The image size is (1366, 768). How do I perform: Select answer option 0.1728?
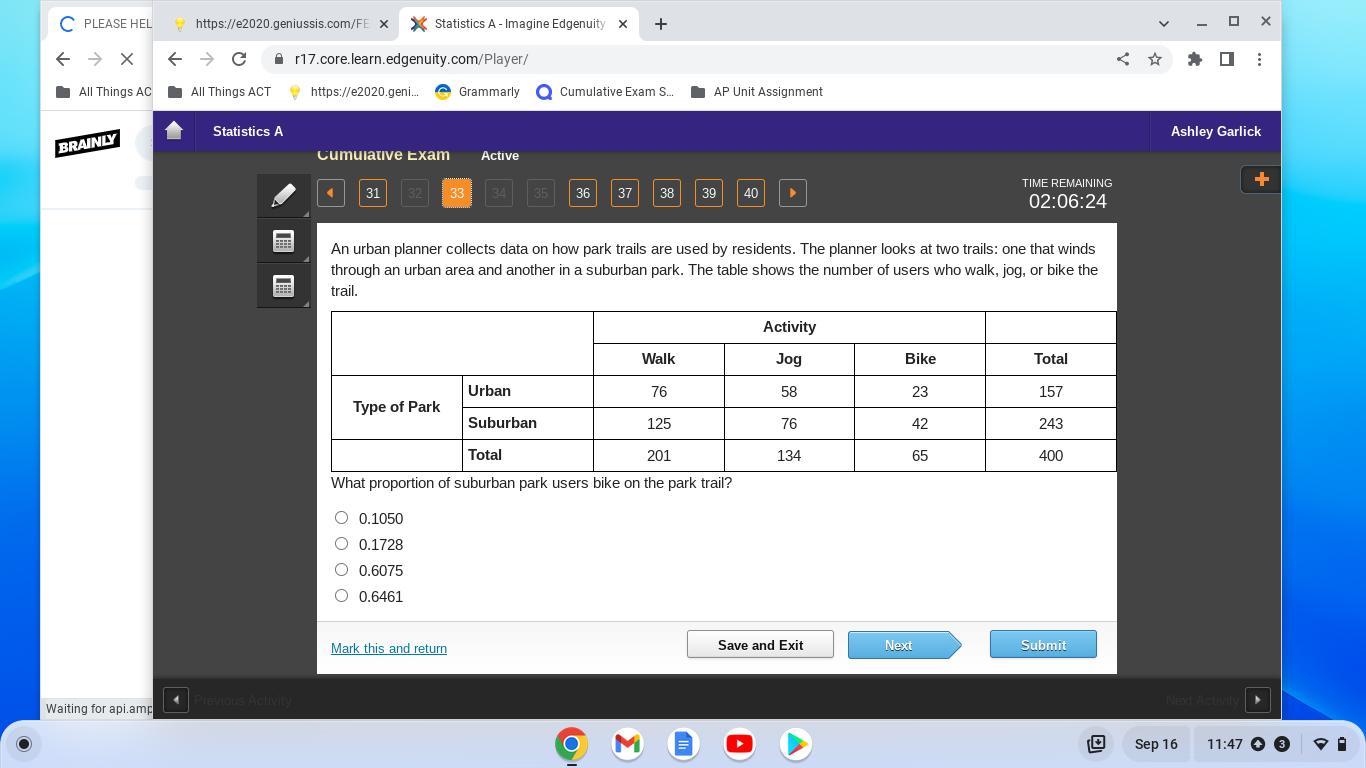(342, 544)
